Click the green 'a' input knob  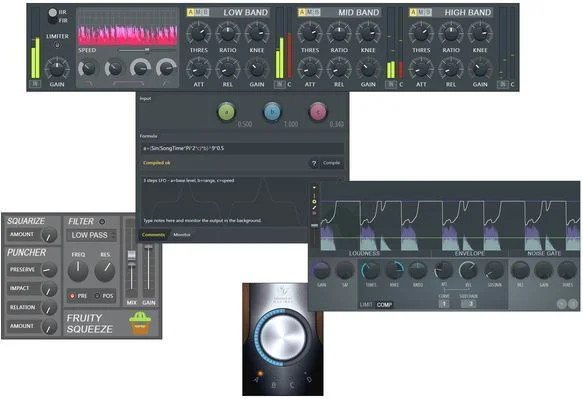(227, 112)
